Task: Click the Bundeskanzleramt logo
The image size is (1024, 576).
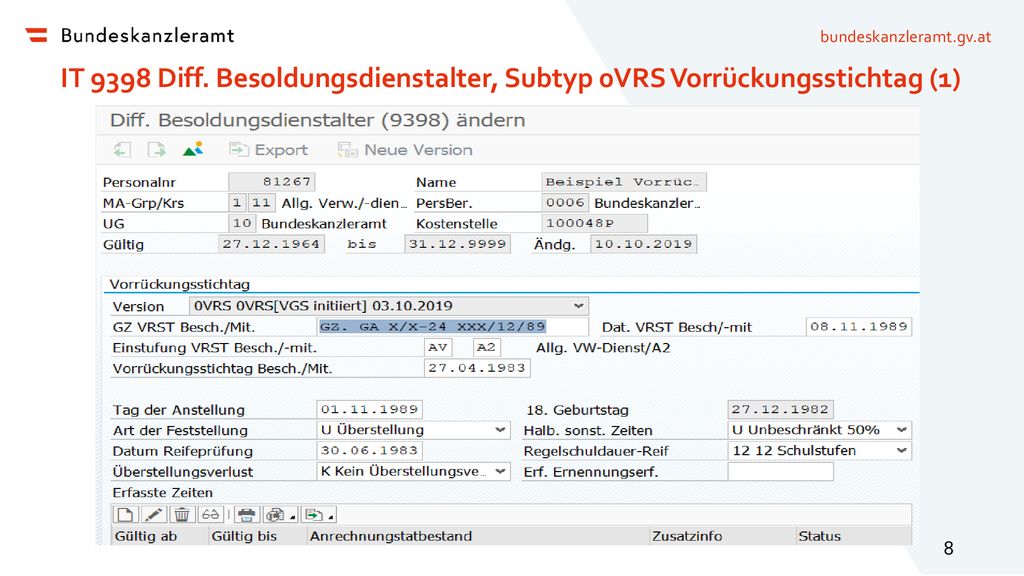Action: pyautogui.click(x=129, y=35)
